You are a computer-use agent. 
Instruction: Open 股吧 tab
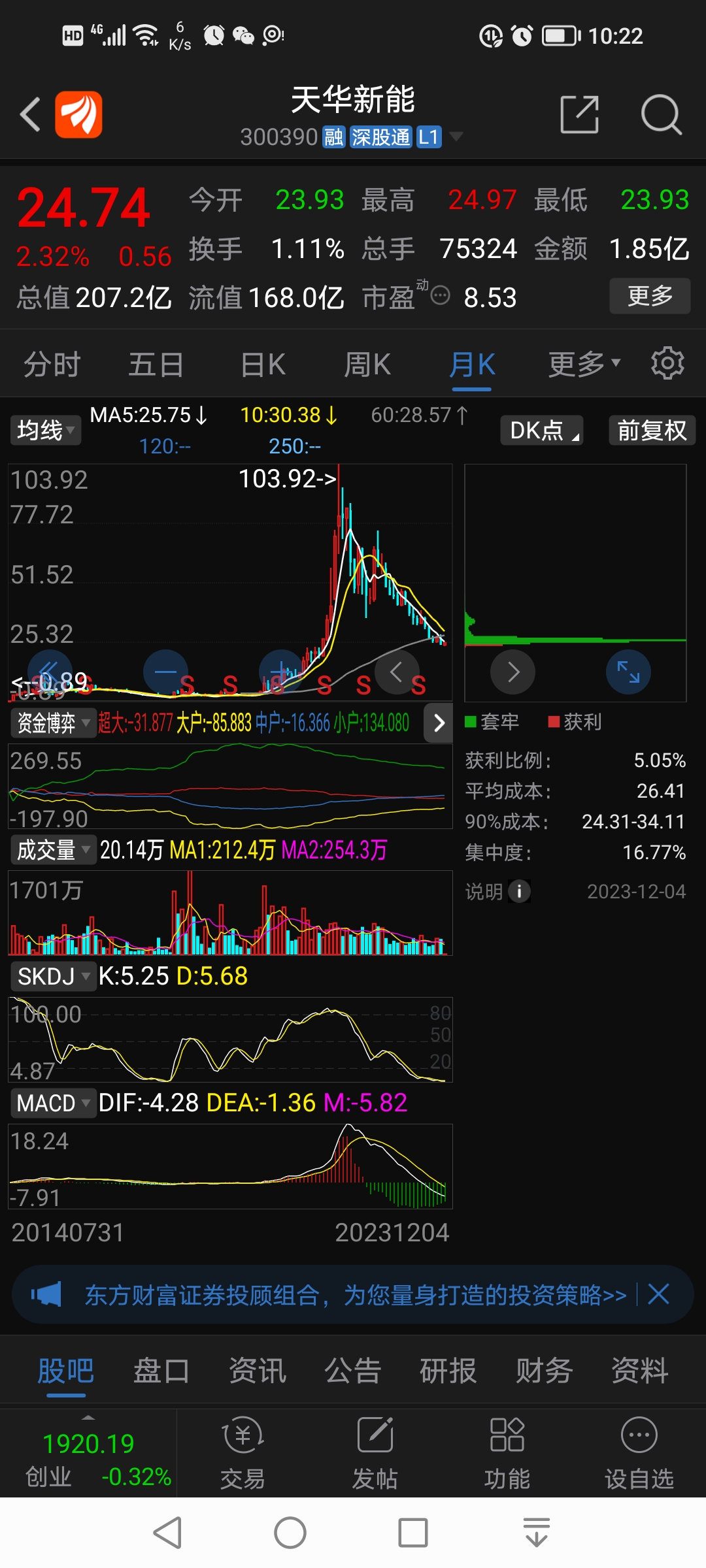[65, 1371]
